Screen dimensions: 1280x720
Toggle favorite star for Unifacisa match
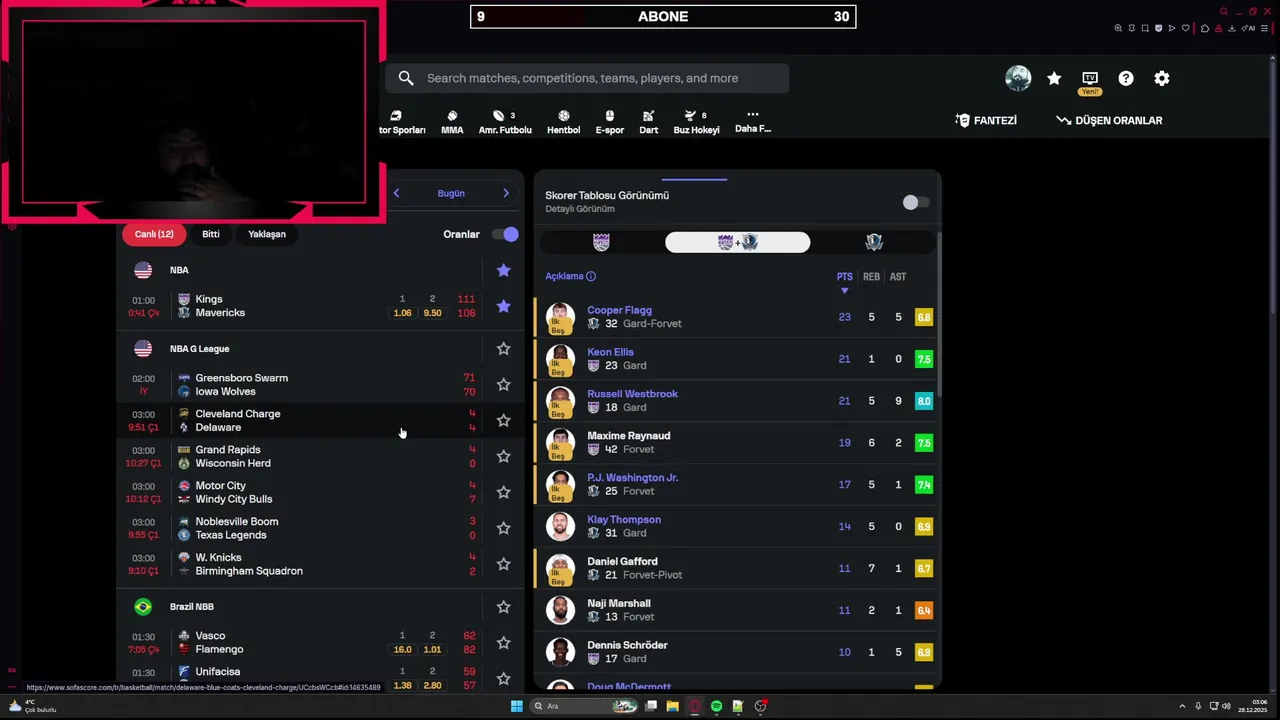tap(503, 678)
